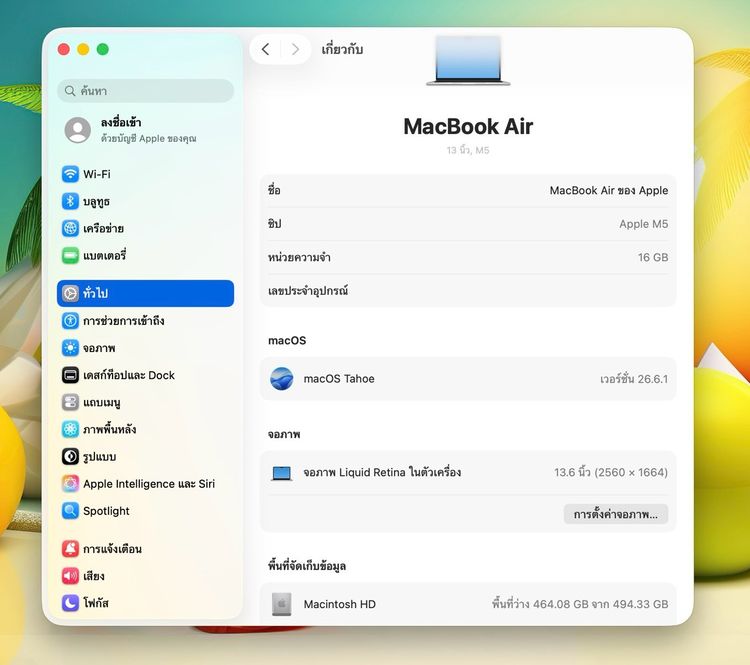Go forward with the right chevron button
Screen dimensions: 750x665
tap(295, 49)
